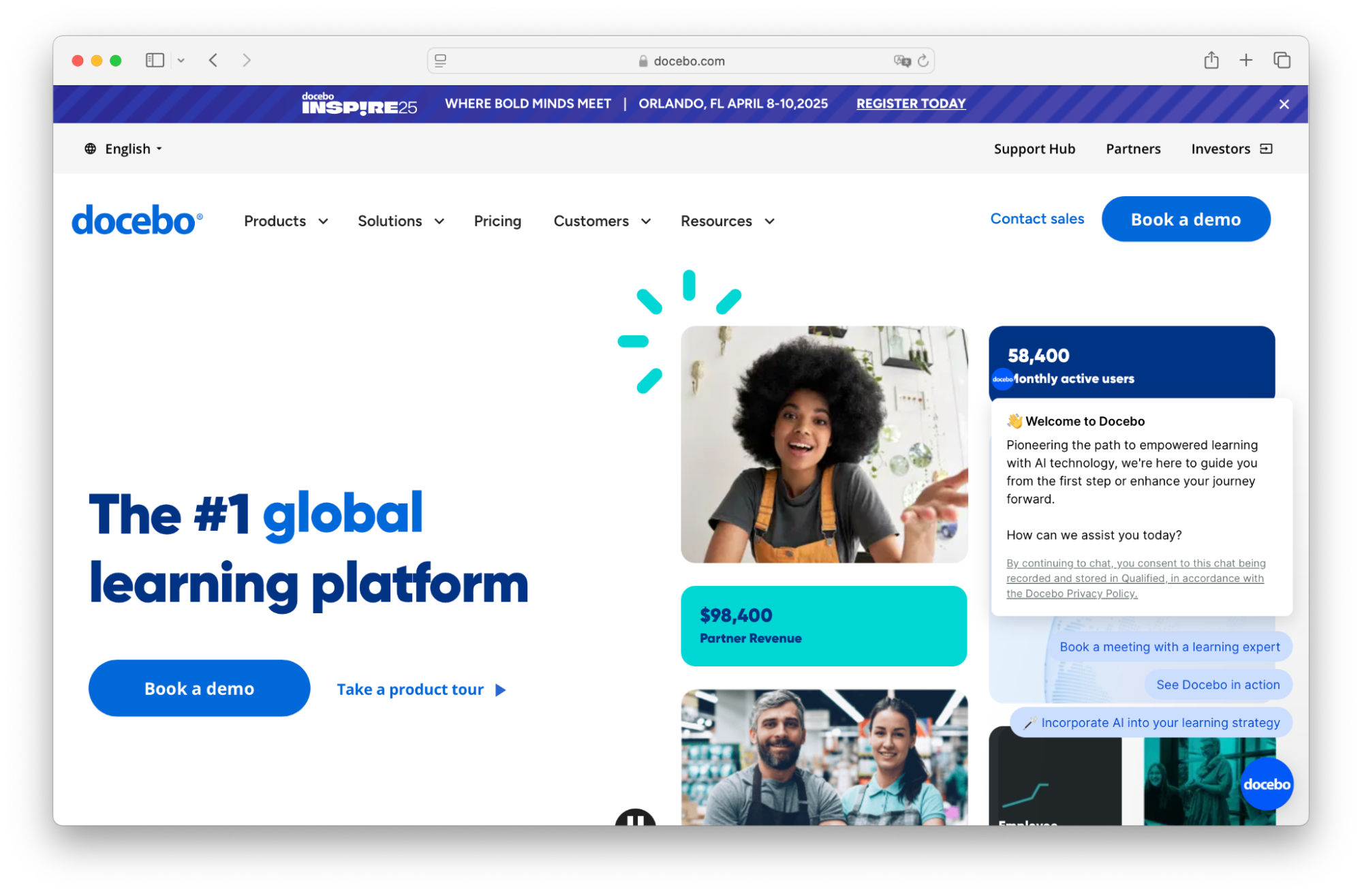
Task: Click the Docebo logo in header
Action: click(137, 220)
